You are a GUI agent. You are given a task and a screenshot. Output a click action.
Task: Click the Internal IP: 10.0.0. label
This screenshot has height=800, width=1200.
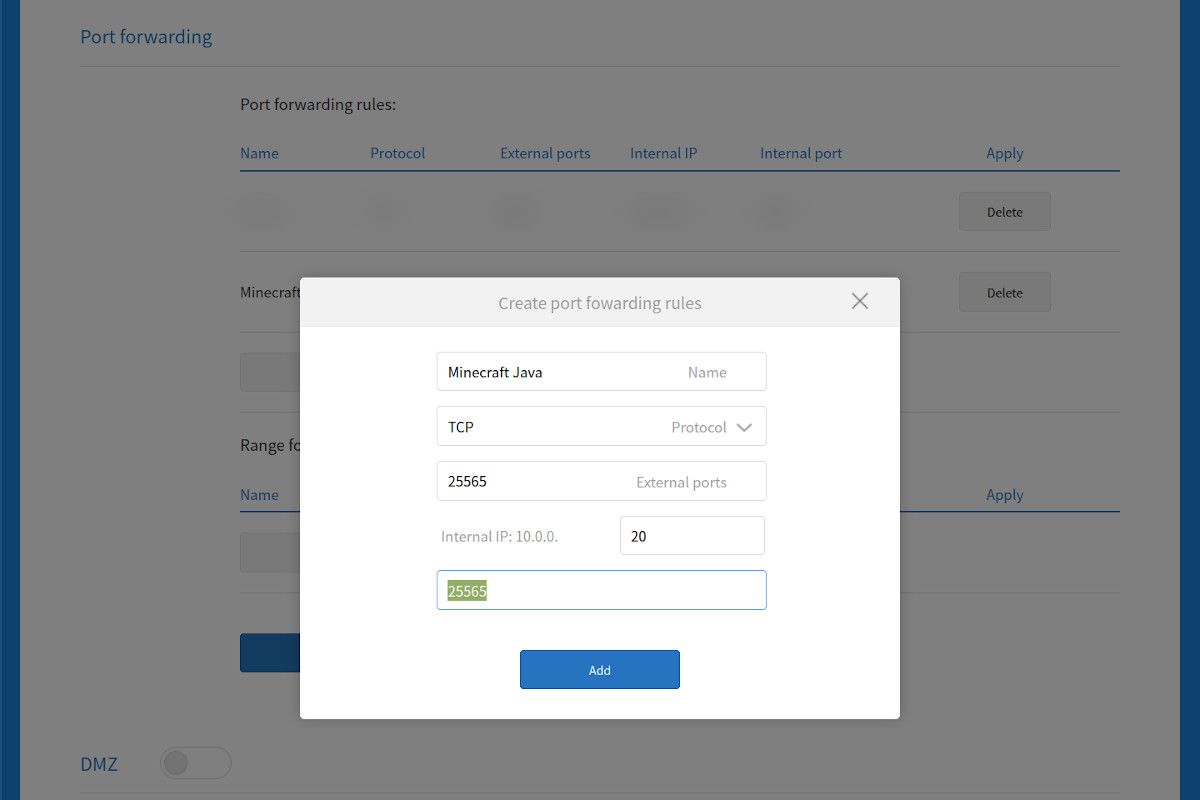tap(499, 536)
